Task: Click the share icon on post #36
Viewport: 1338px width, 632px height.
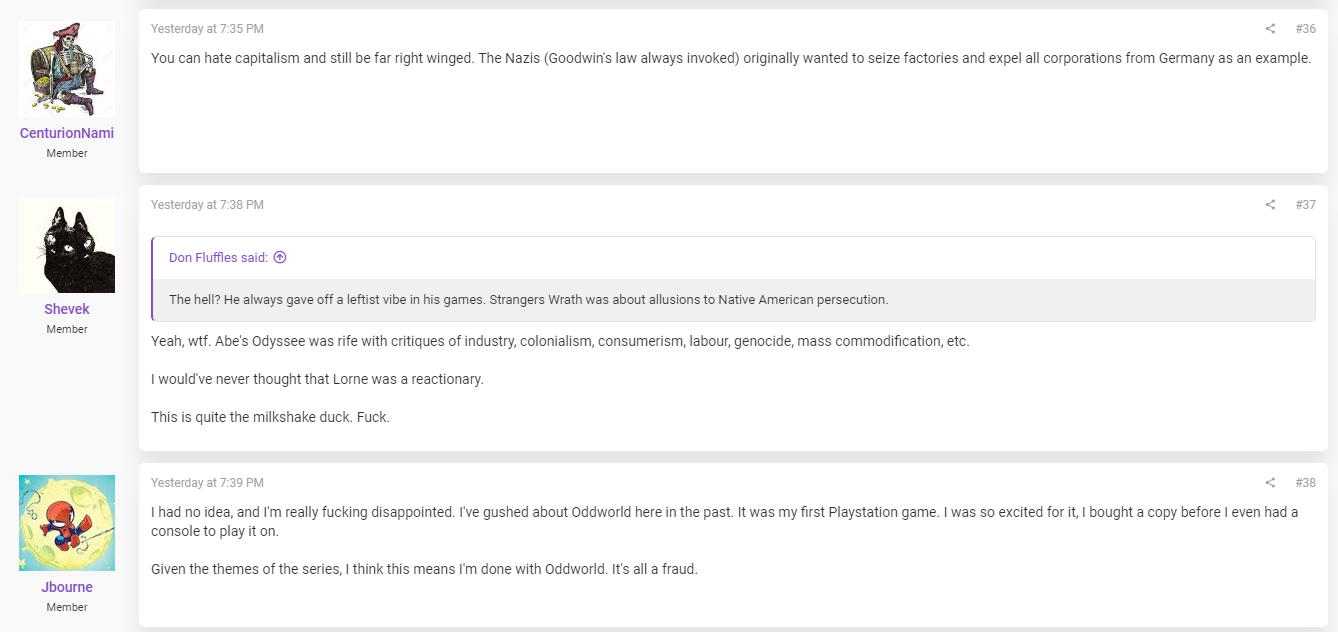Action: 1270,29
